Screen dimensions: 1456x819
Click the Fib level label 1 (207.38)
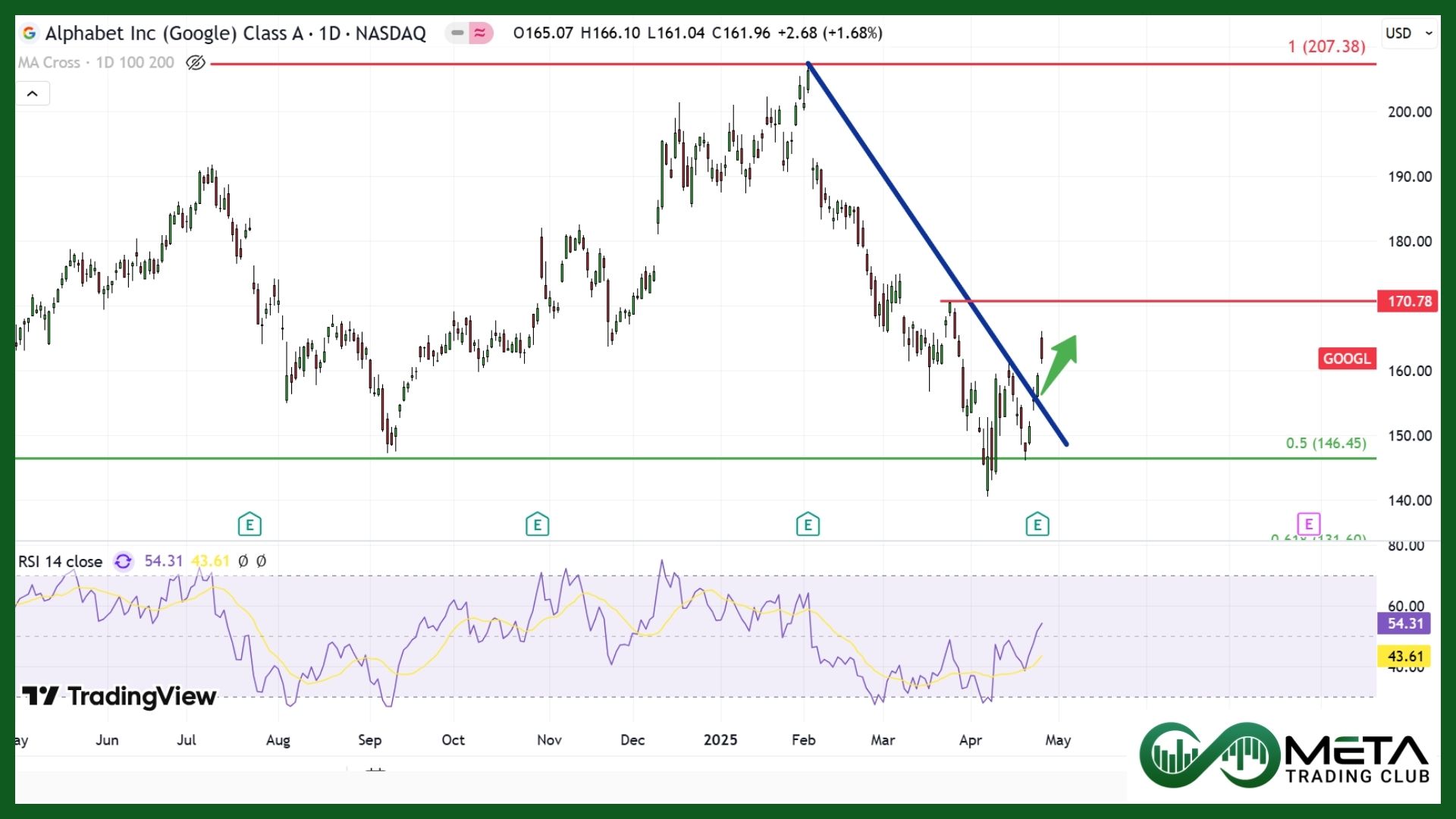tap(1326, 47)
